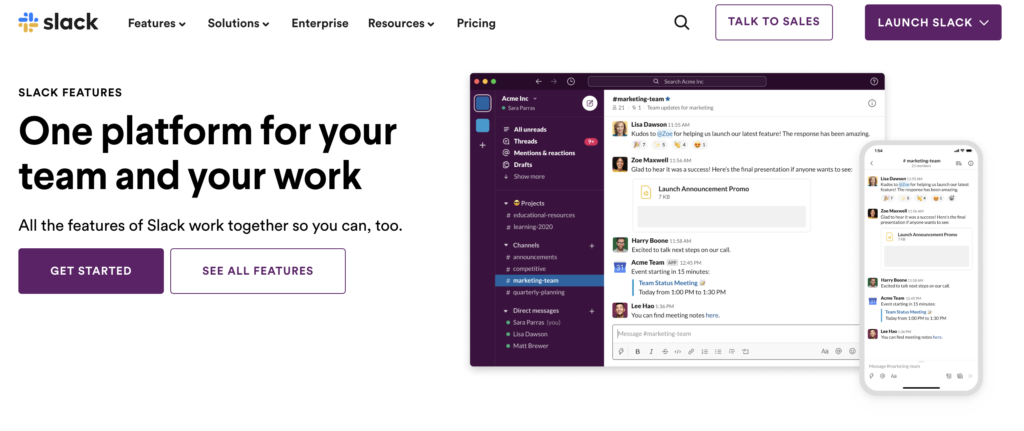Select the #educational-resources channel
Screen dimensions: 1024x431
(544, 215)
